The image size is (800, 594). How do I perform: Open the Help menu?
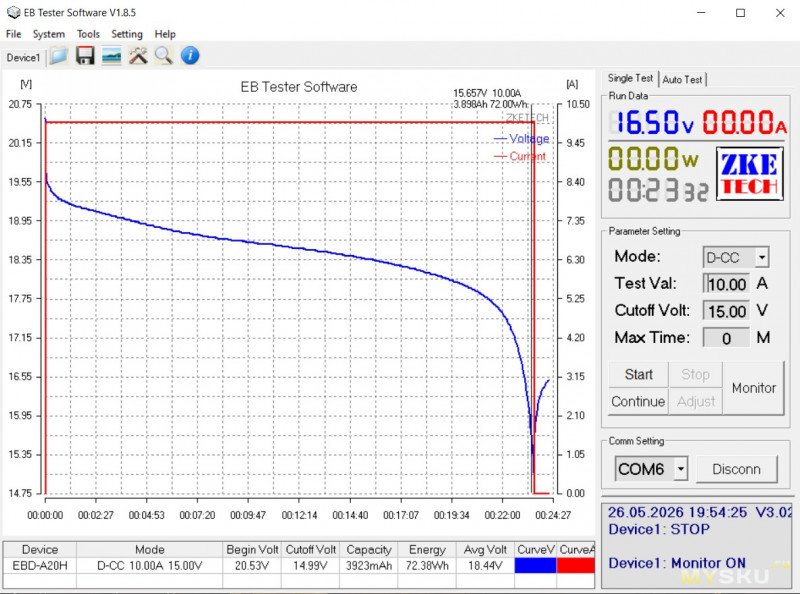click(x=165, y=34)
